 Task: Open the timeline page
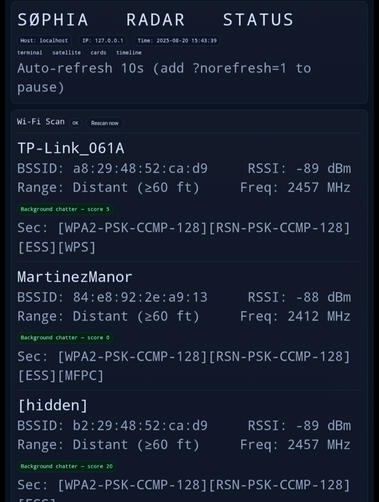[129, 53]
